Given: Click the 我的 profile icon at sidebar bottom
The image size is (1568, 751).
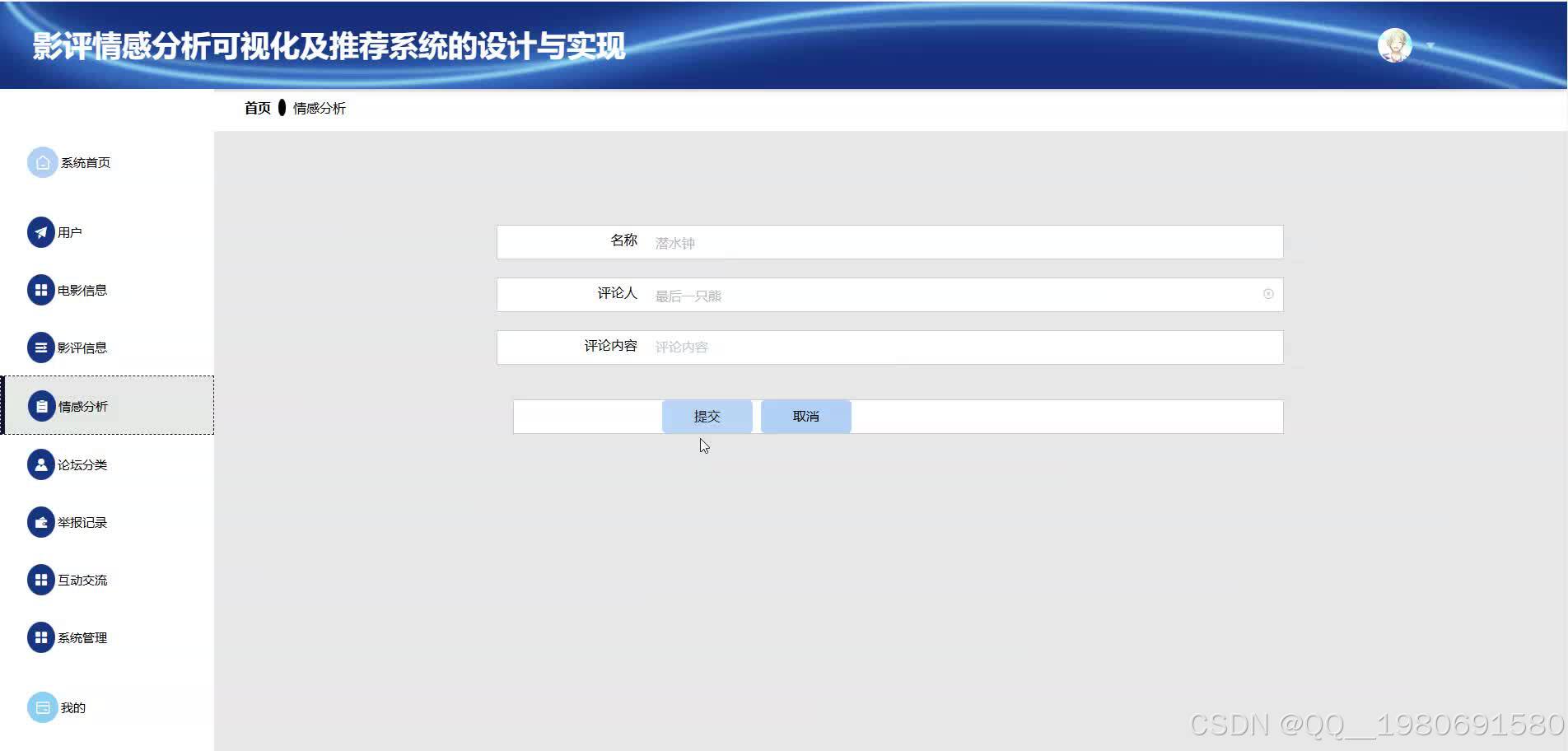Looking at the screenshot, I should pyautogui.click(x=42, y=707).
